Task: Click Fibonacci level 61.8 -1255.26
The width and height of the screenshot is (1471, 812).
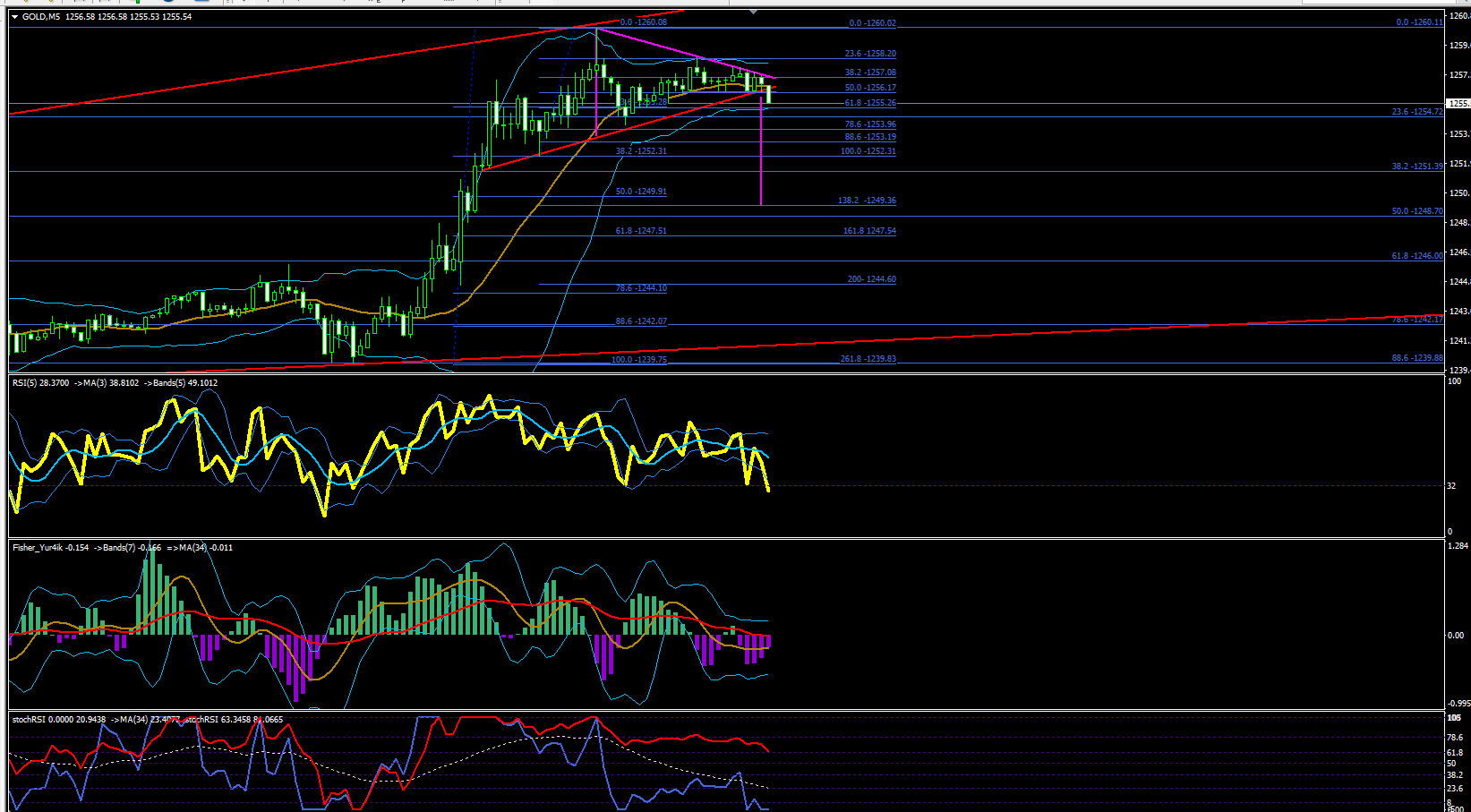Action: pos(870,103)
